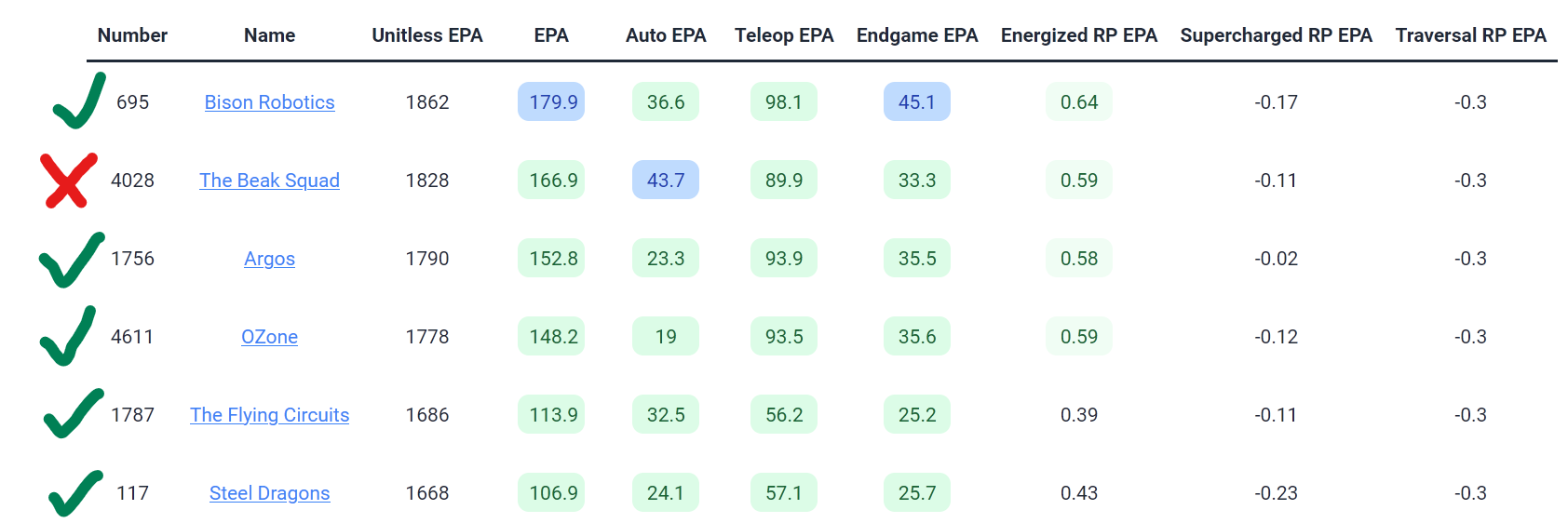Click the blue 43.7 Auto EPA badge
The height and width of the screenshot is (523, 1568).
[x=666, y=181]
